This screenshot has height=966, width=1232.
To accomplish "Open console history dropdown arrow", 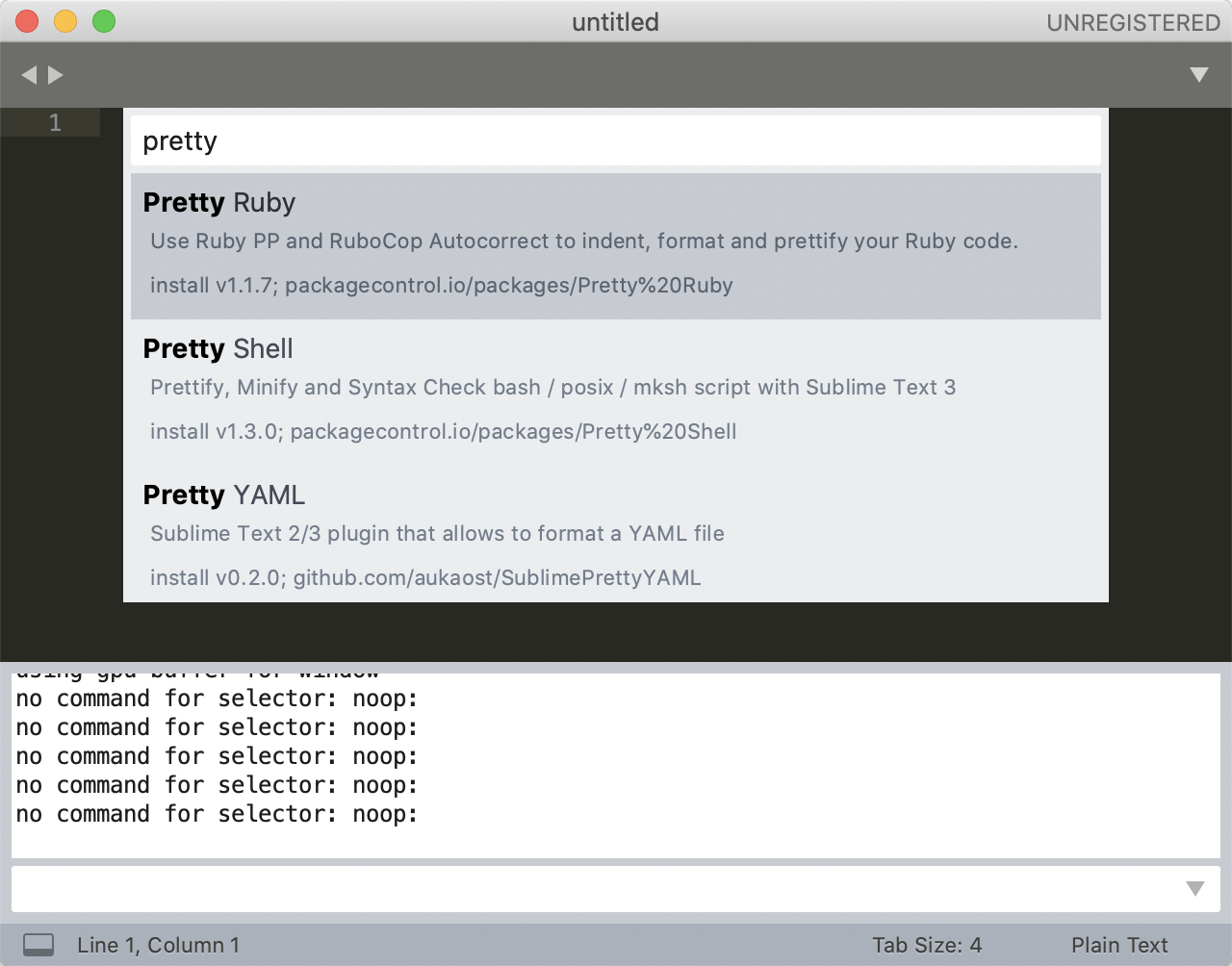I will [x=1195, y=889].
